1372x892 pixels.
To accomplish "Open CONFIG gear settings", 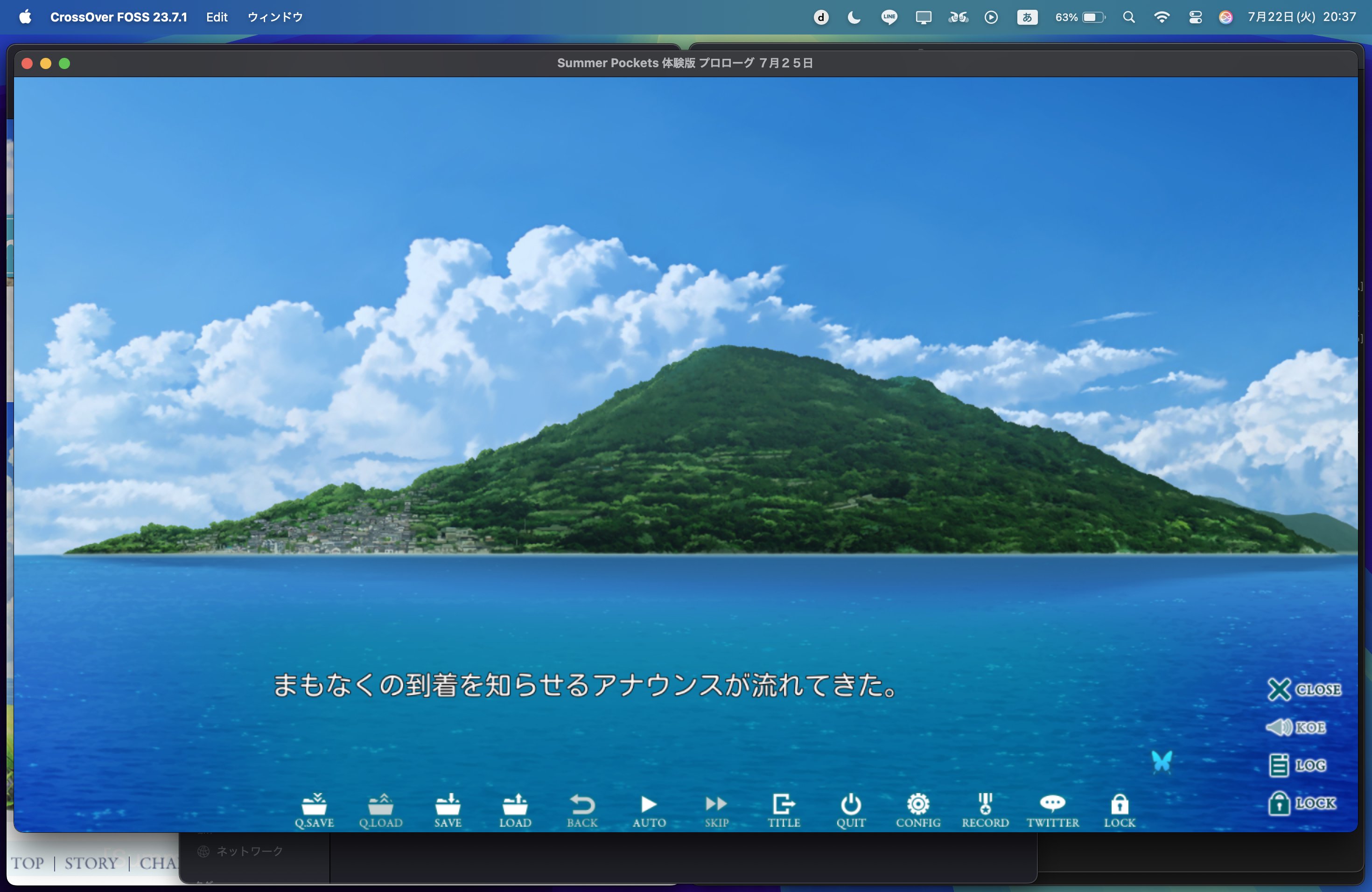I will 918,811.
